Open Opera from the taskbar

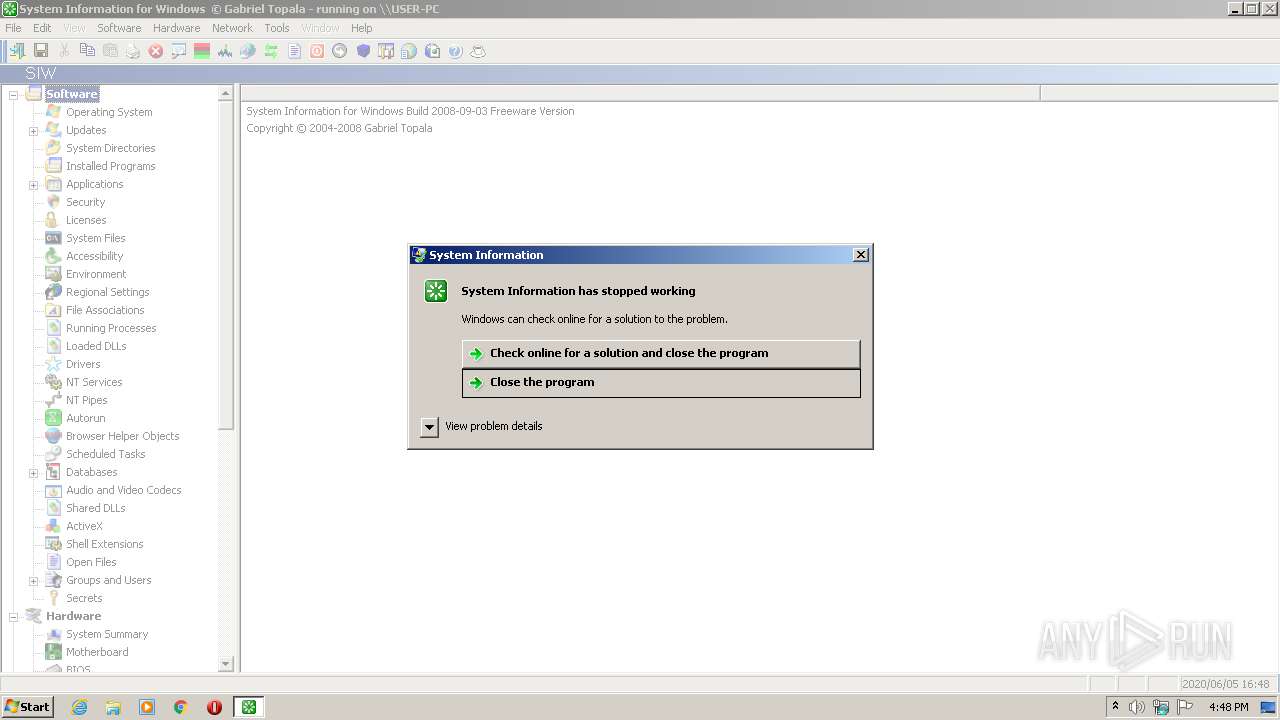214,707
